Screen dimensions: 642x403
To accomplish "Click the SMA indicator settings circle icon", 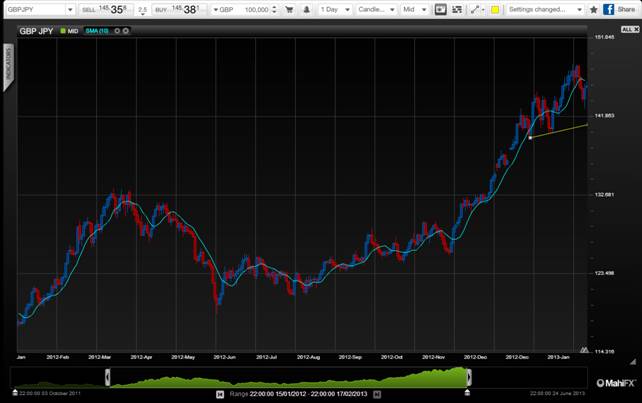I will (x=116, y=30).
